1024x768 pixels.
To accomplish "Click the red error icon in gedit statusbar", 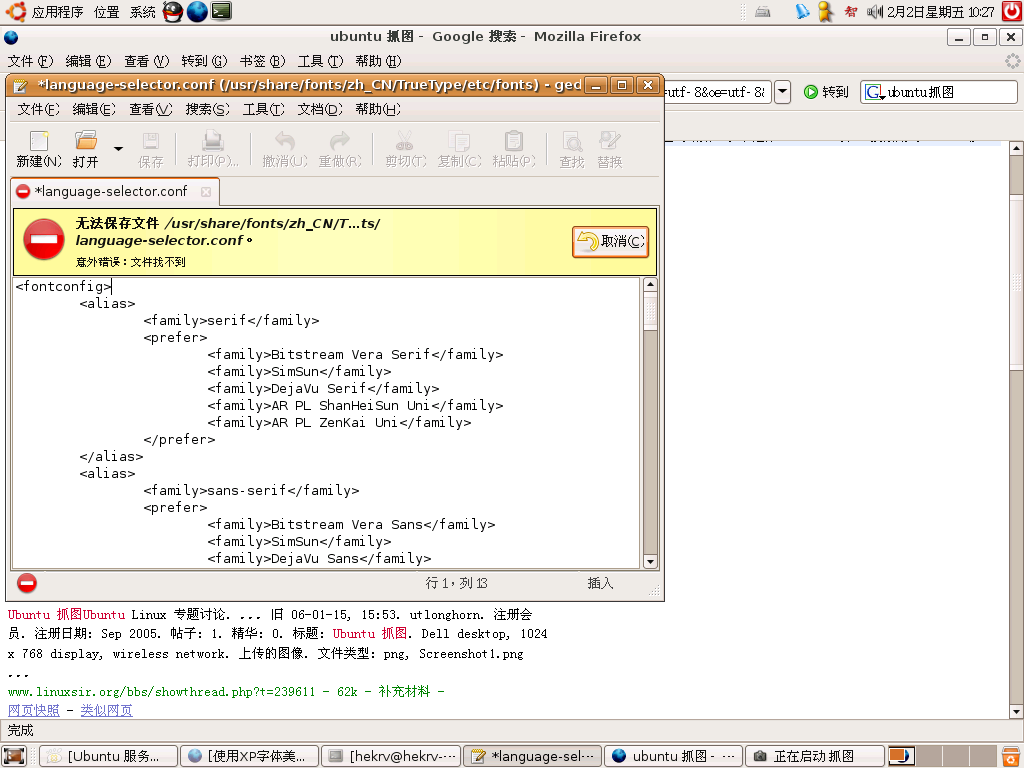I will (27, 583).
